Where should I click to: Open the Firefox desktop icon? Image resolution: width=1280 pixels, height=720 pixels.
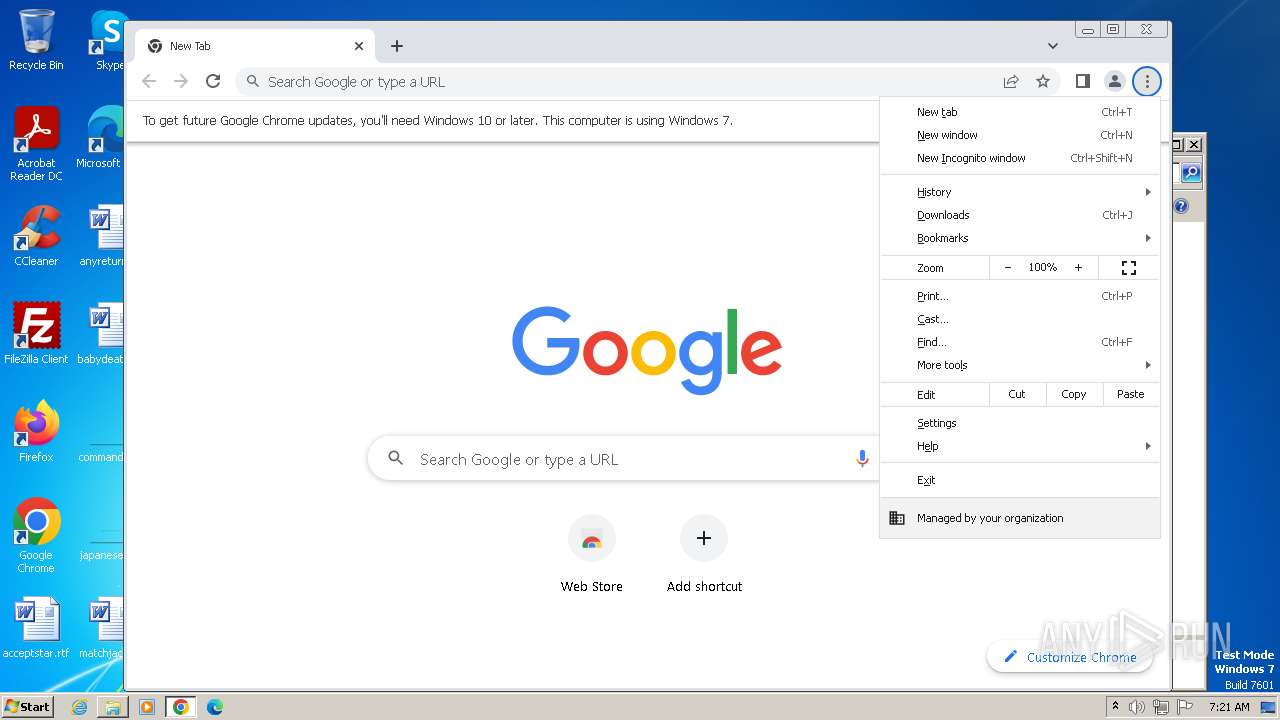36,432
